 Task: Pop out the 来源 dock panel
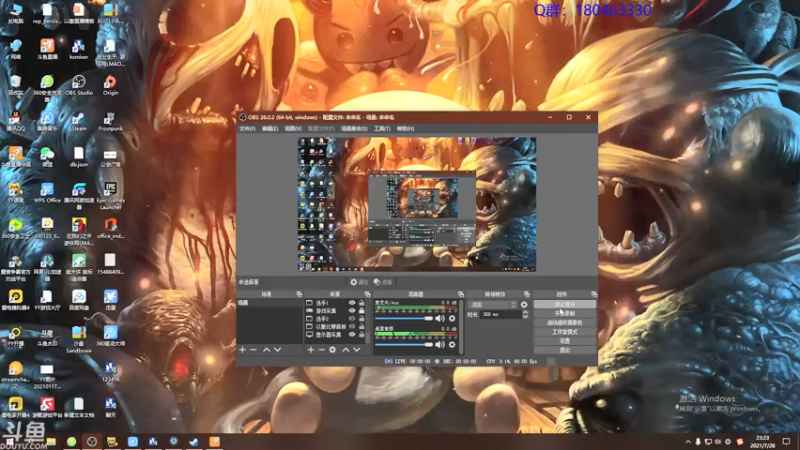367,294
